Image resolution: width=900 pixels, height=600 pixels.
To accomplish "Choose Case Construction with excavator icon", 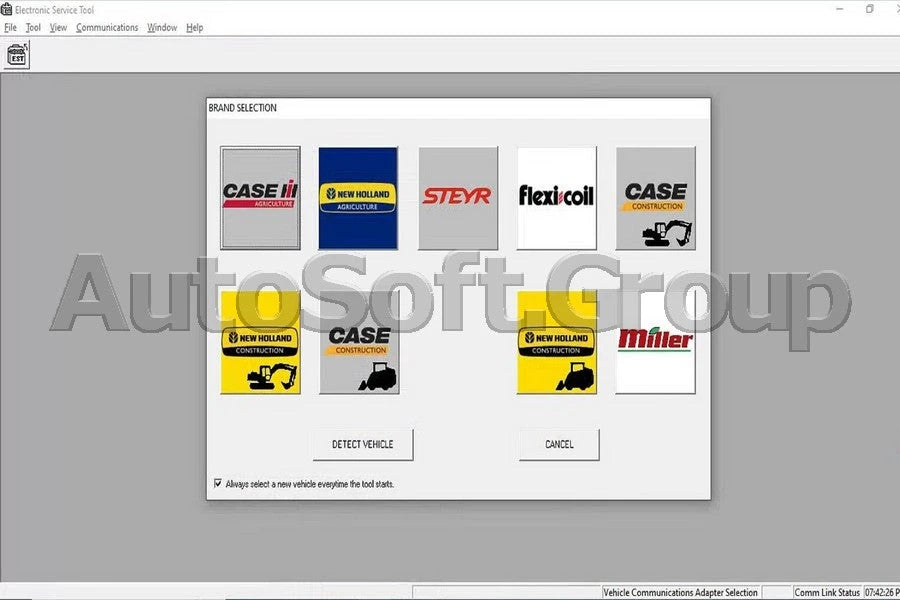I will (655, 198).
